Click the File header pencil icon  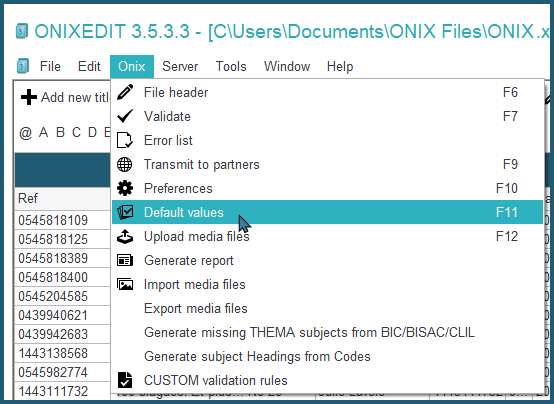125,92
